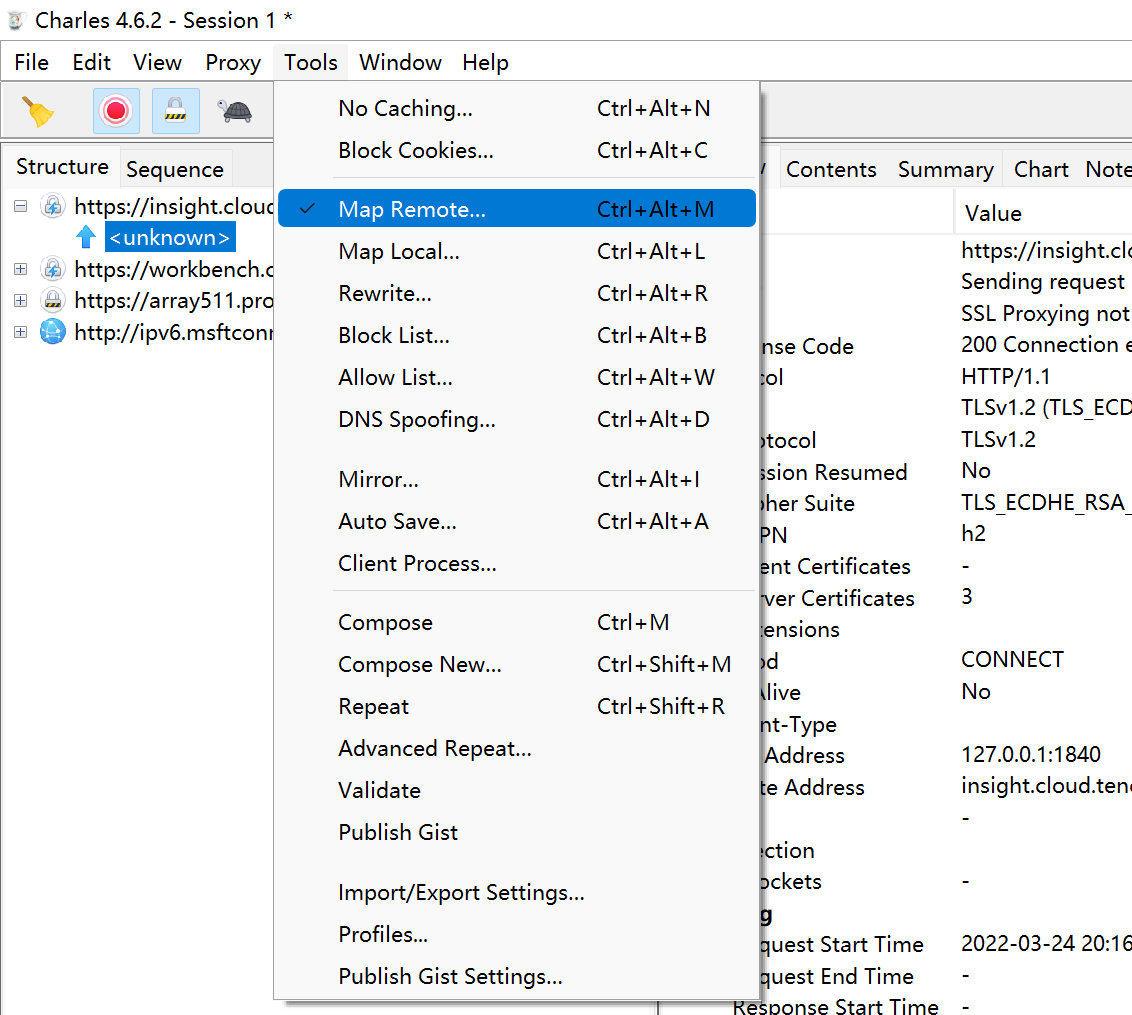
Task: Click the workbench host lightning icon
Action: pos(53,269)
